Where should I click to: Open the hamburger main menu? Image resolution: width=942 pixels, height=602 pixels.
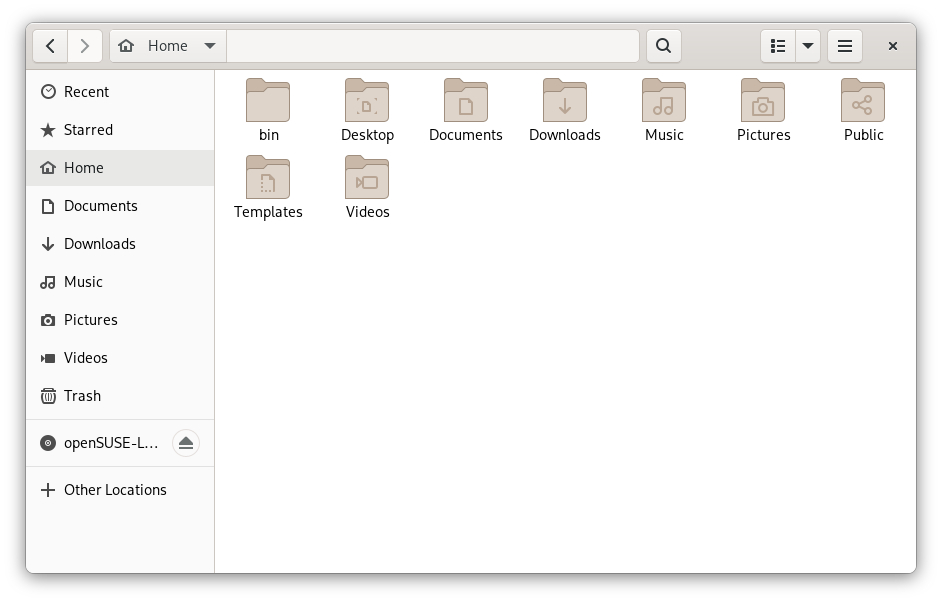pos(844,46)
